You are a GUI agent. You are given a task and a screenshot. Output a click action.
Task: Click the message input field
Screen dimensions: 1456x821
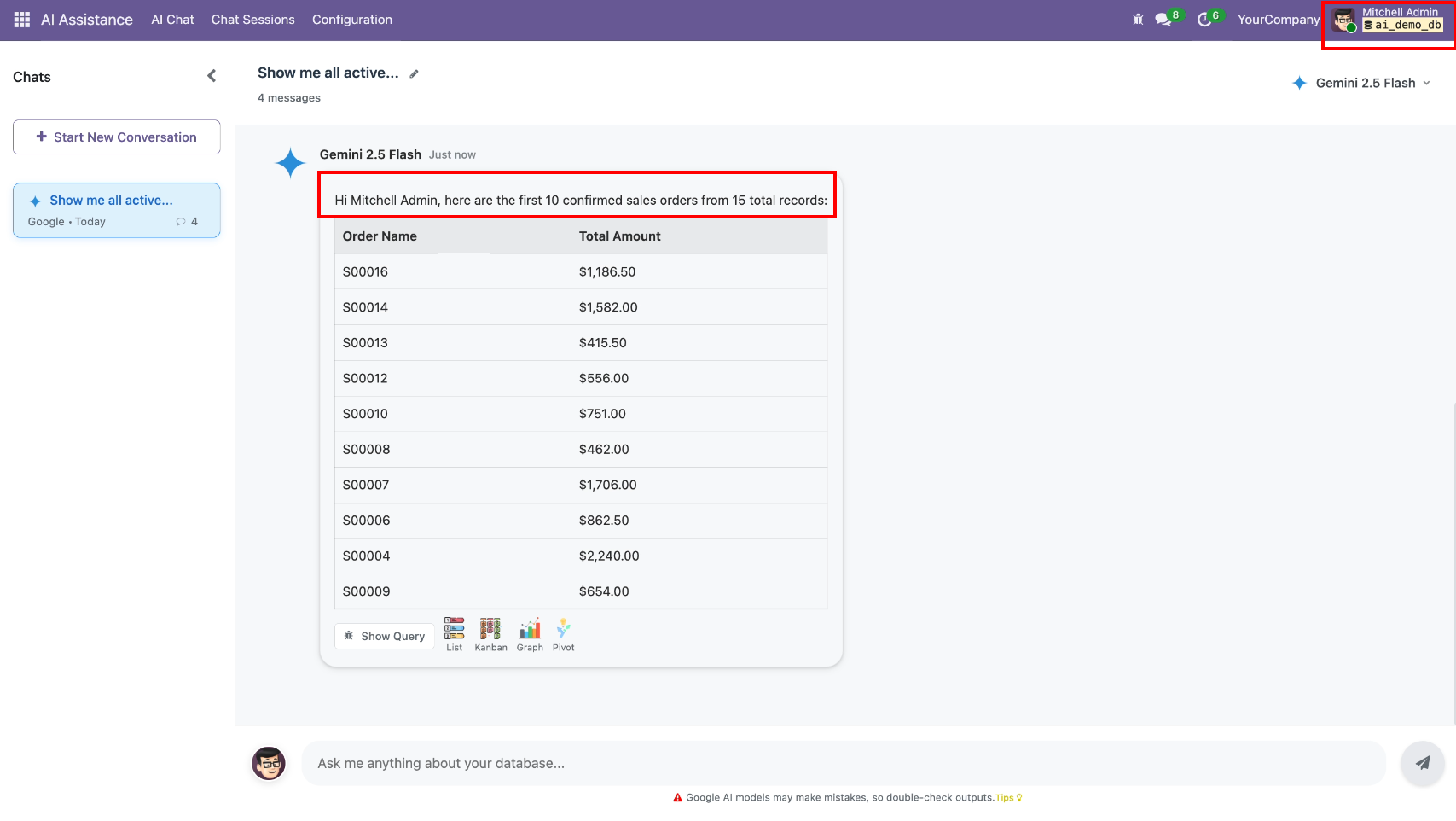[843, 763]
